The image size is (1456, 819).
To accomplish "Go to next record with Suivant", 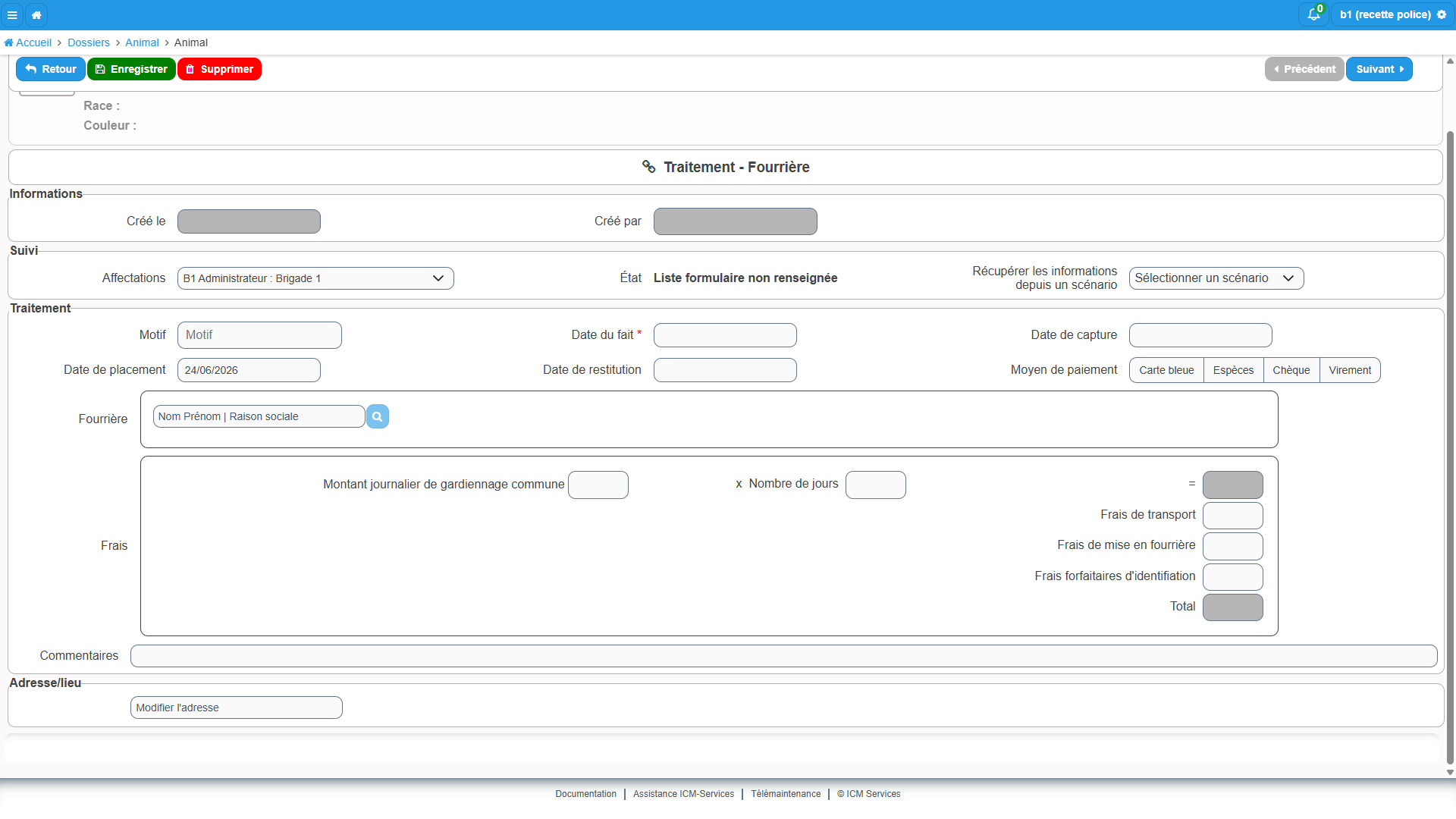I will (x=1379, y=69).
